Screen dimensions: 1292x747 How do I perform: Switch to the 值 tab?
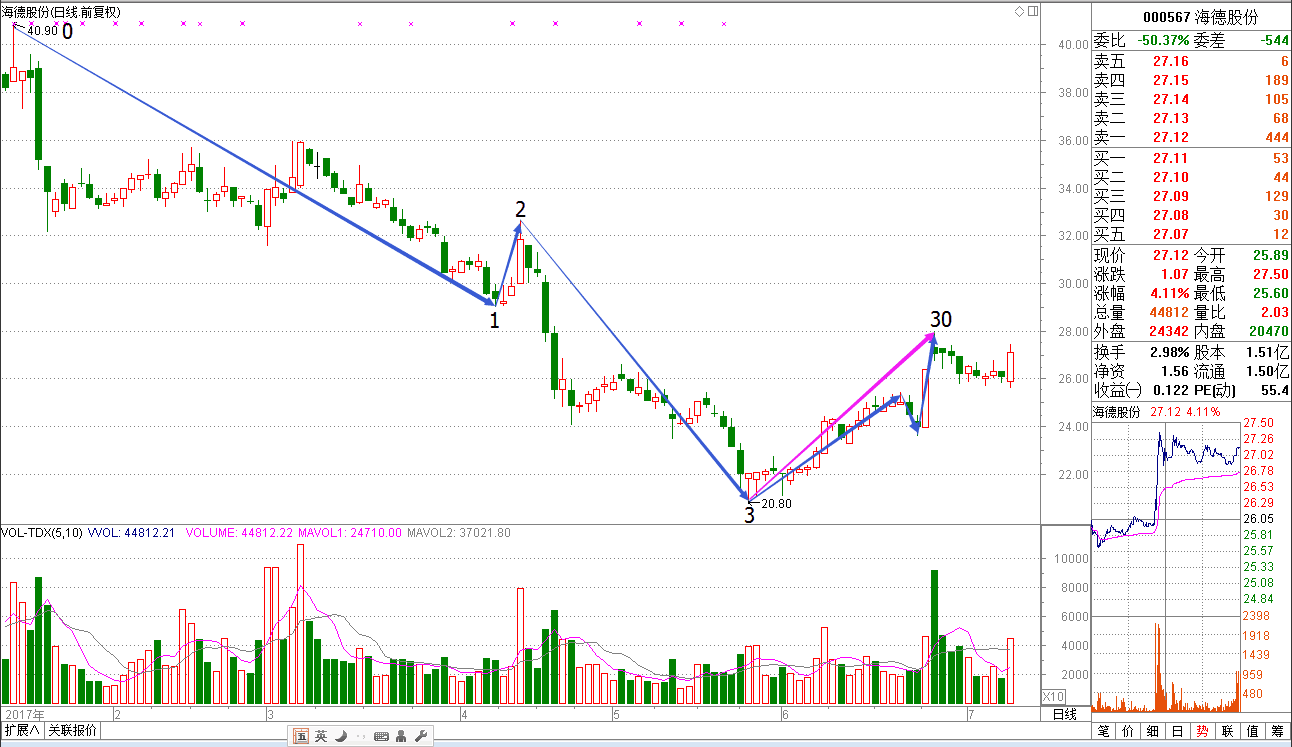click(x=1253, y=731)
